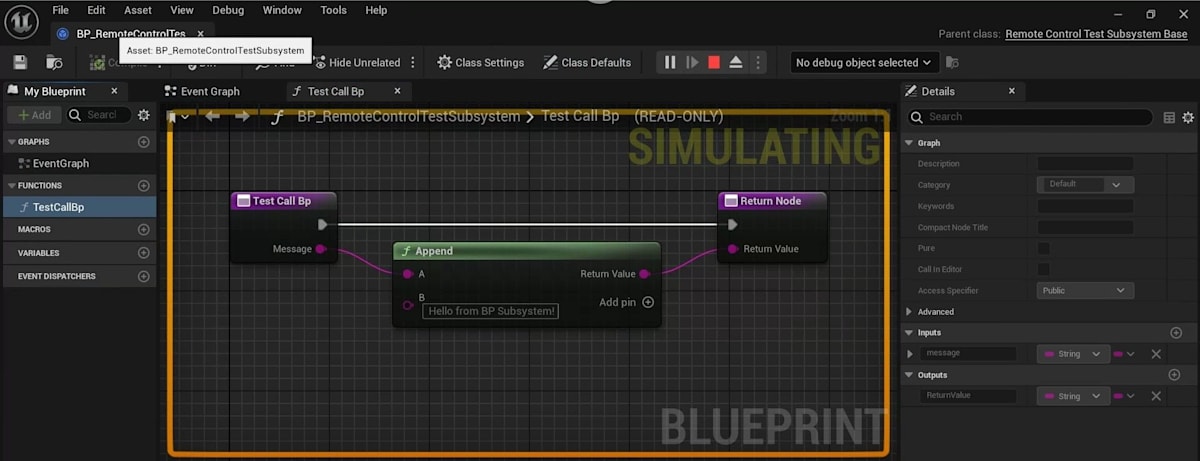
Task: Open Class Defaults
Action: click(x=587, y=62)
